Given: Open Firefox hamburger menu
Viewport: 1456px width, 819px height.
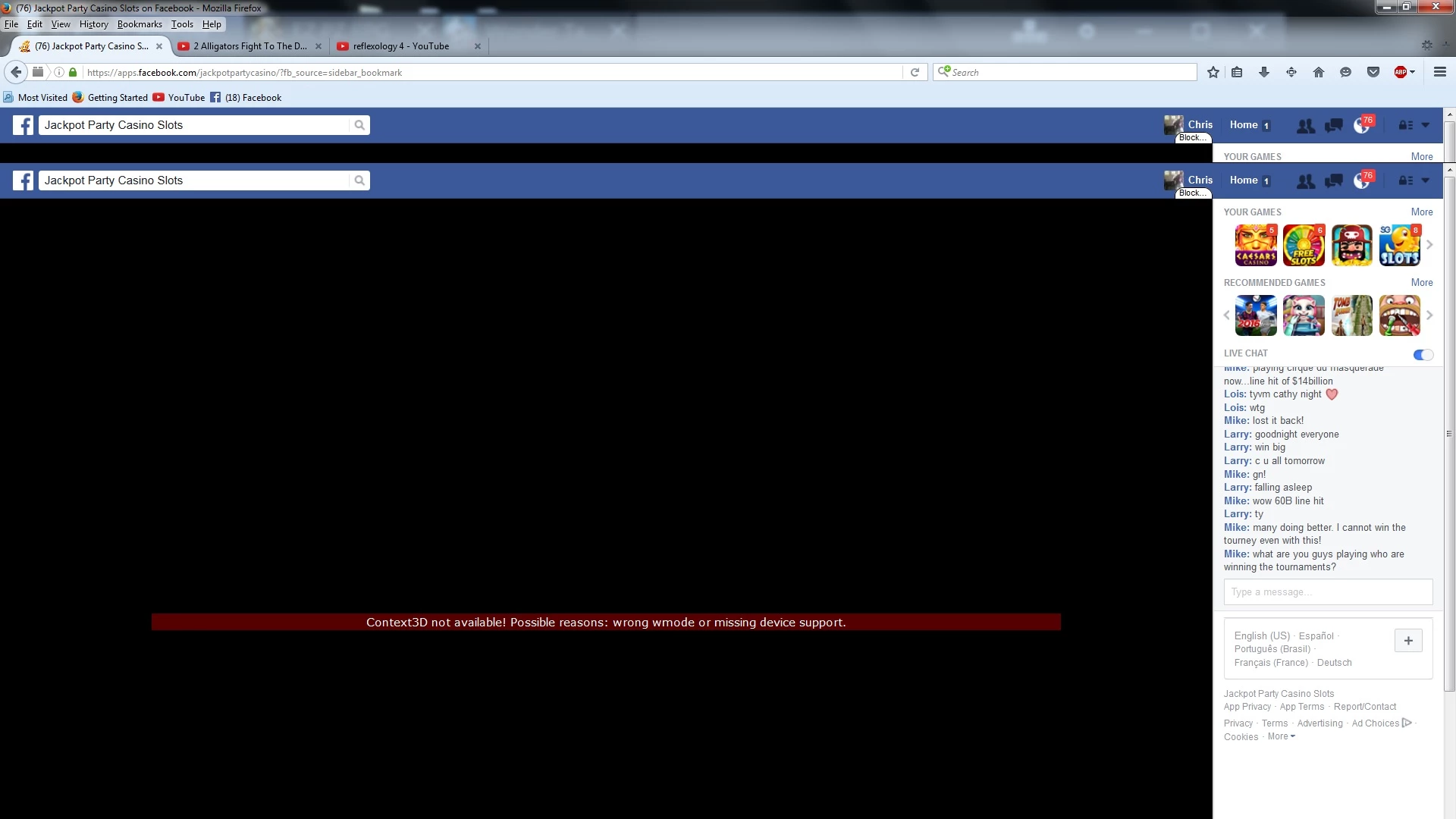Looking at the screenshot, I should 1439,72.
